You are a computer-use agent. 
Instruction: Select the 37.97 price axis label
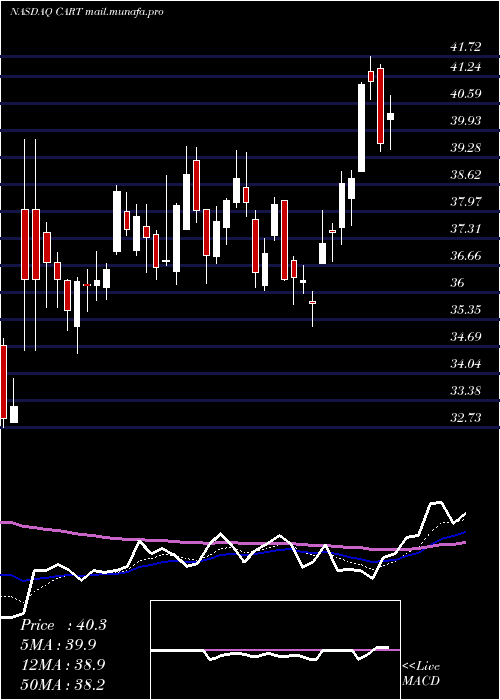[x=466, y=202]
